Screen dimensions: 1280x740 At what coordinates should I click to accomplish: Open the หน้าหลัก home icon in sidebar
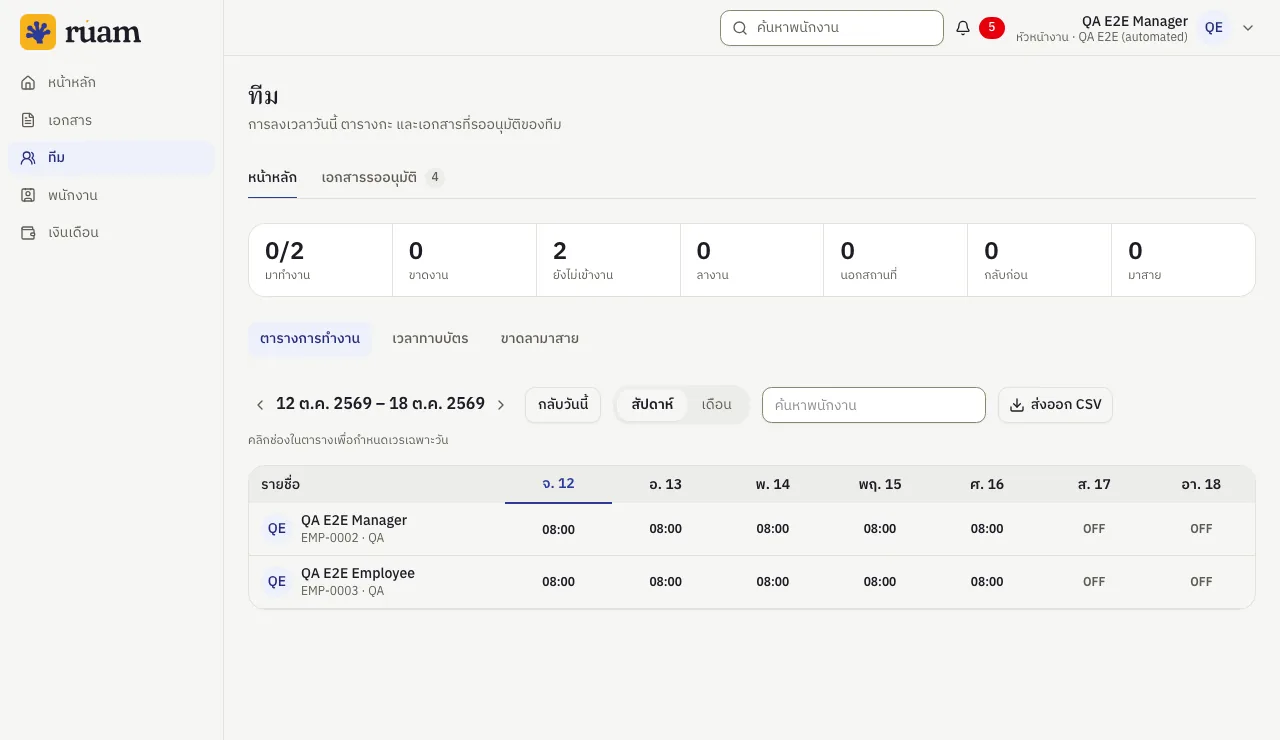pyautogui.click(x=28, y=82)
